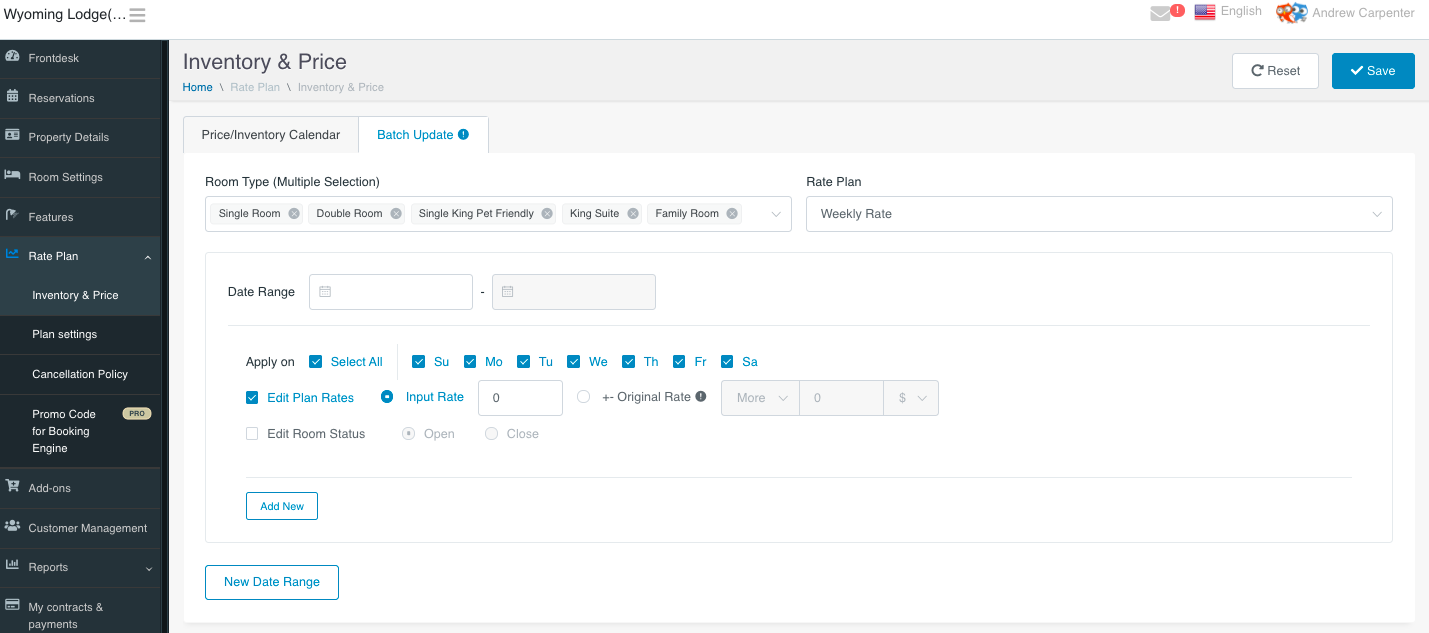Open the Rate Plan dropdown

click(1098, 214)
